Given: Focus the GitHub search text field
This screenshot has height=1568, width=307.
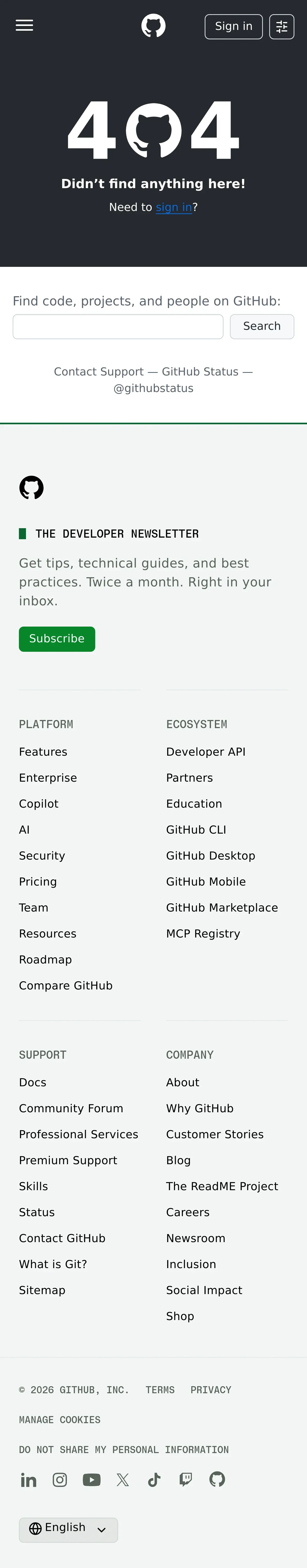Looking at the screenshot, I should click(x=118, y=326).
